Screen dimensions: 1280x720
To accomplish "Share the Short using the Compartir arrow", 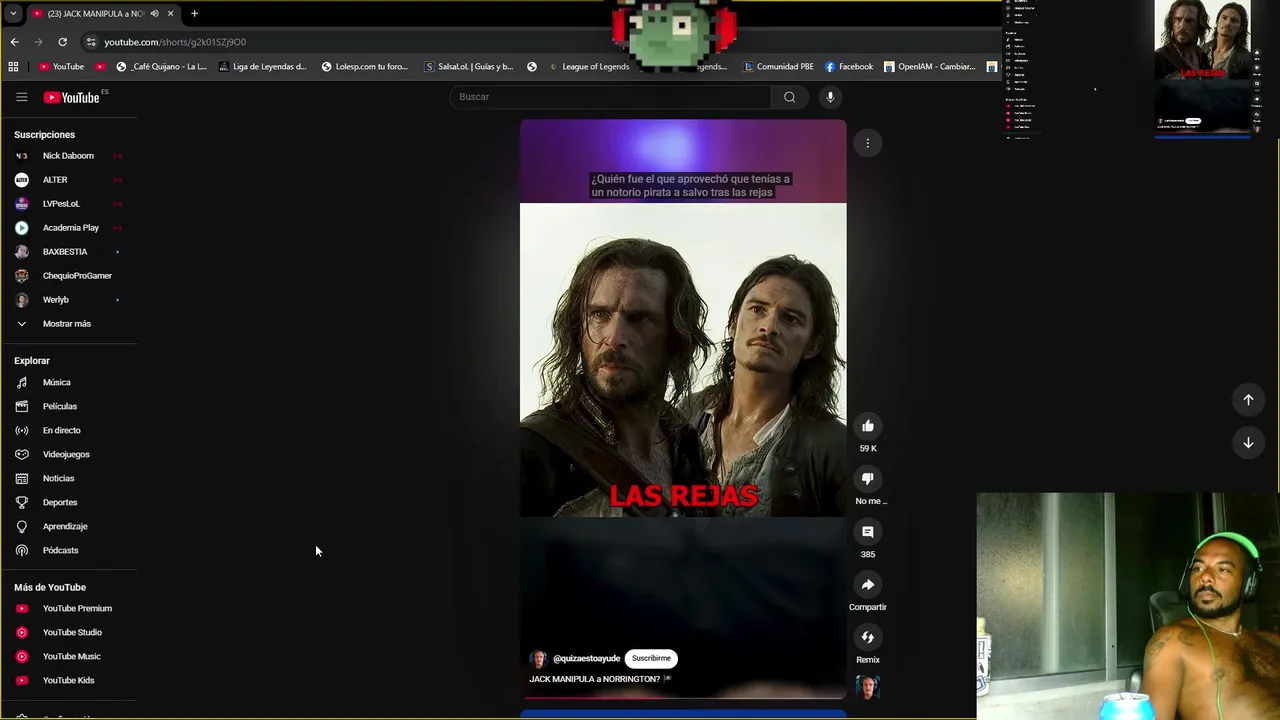I will pyautogui.click(x=868, y=585).
